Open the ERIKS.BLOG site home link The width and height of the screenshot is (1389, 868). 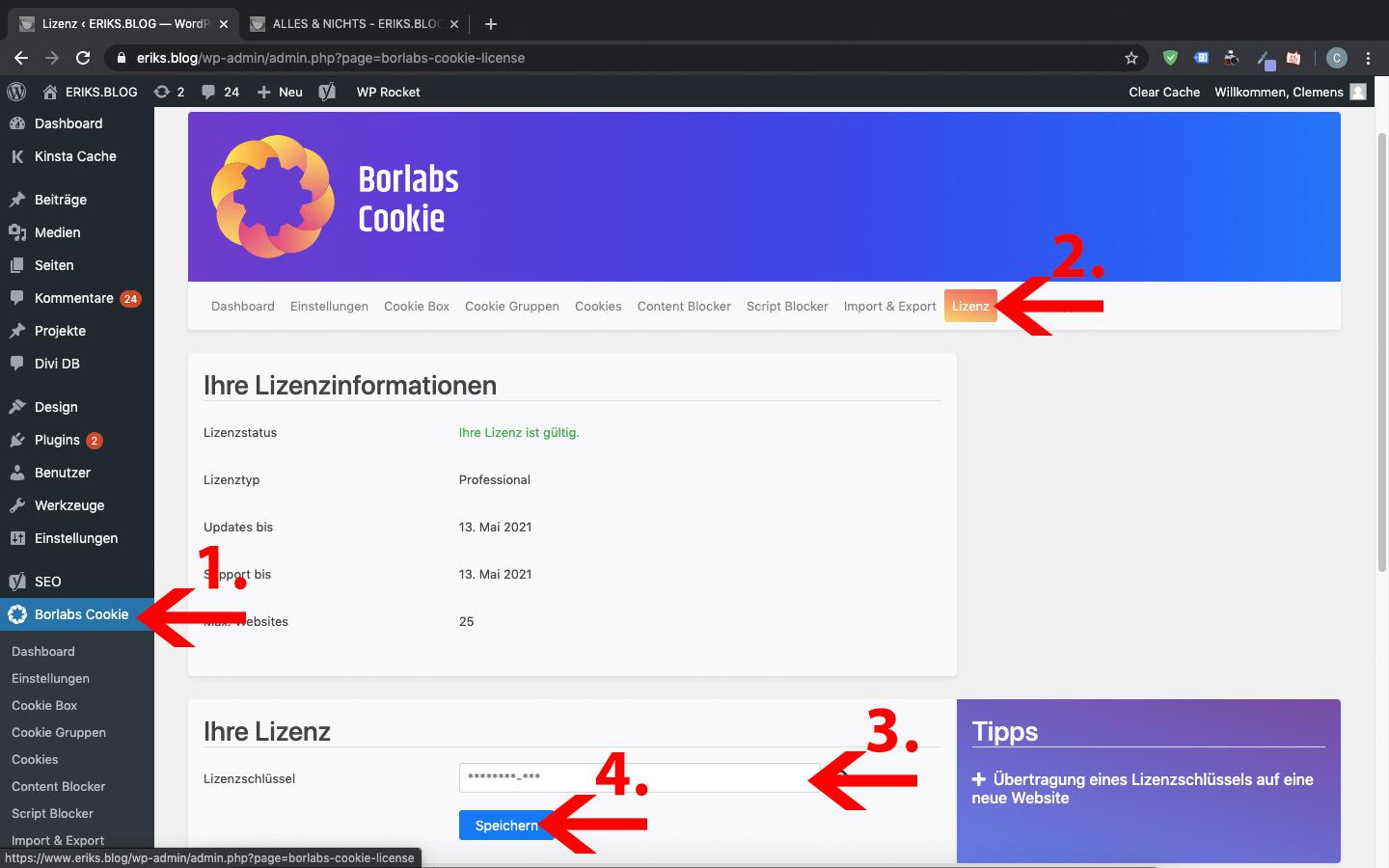coord(90,92)
